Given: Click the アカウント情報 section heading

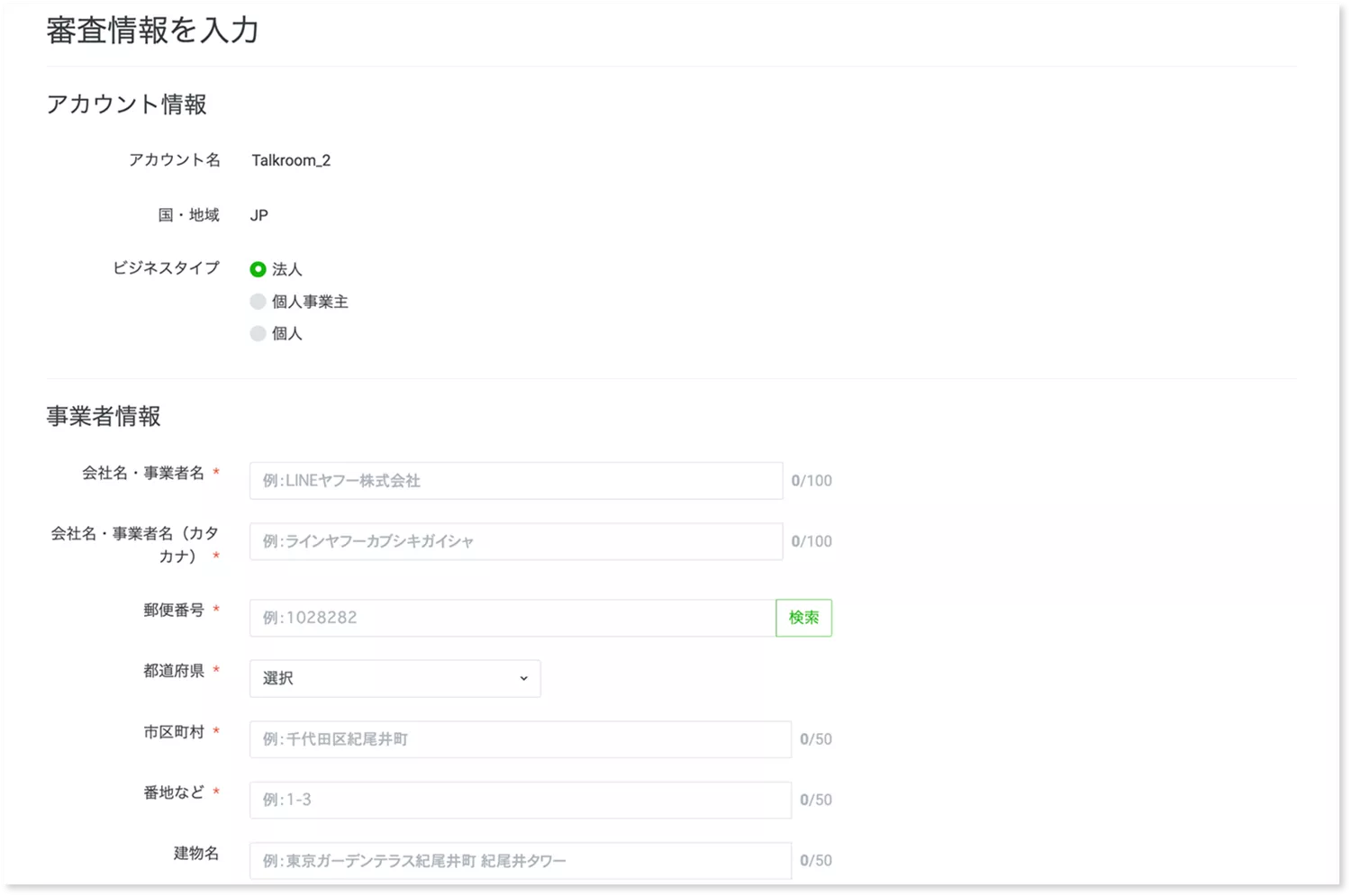Looking at the screenshot, I should 127,104.
